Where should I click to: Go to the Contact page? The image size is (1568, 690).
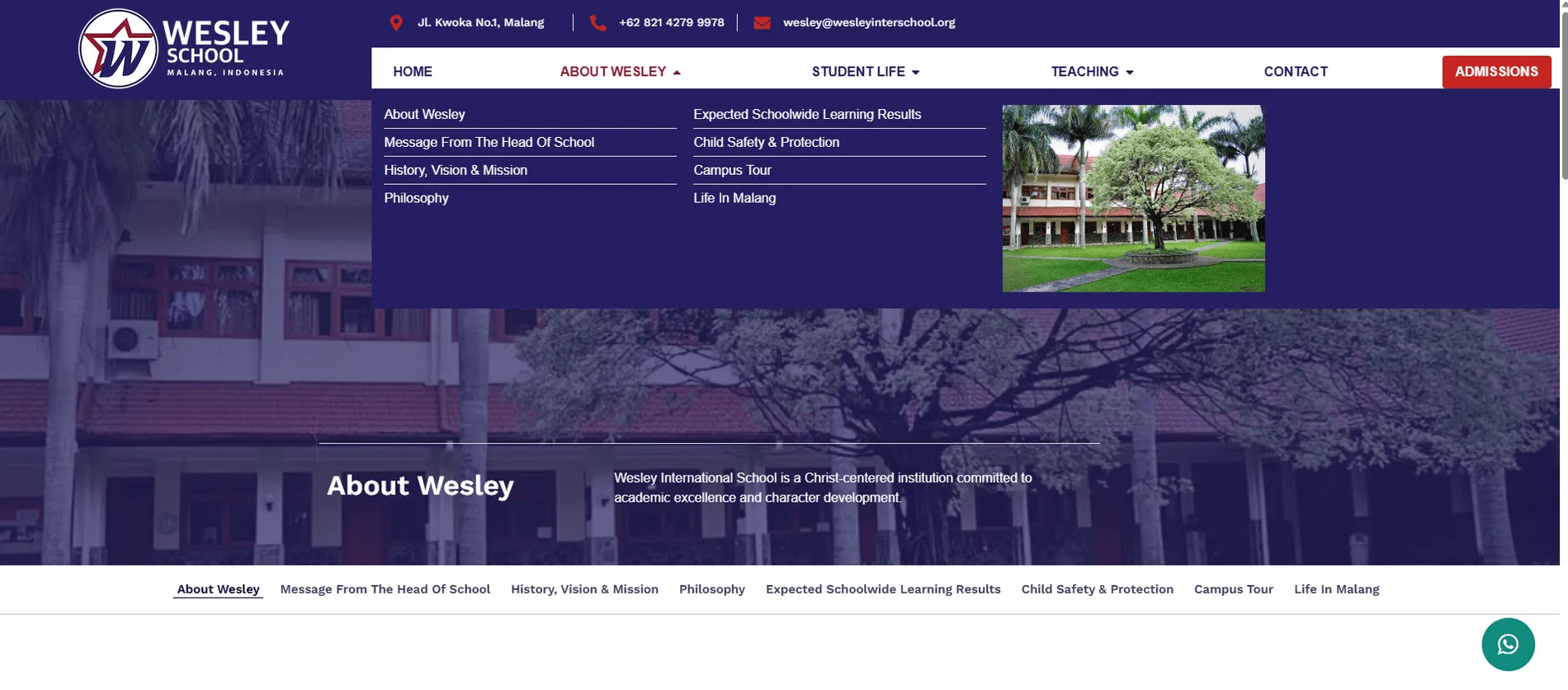[x=1296, y=72]
